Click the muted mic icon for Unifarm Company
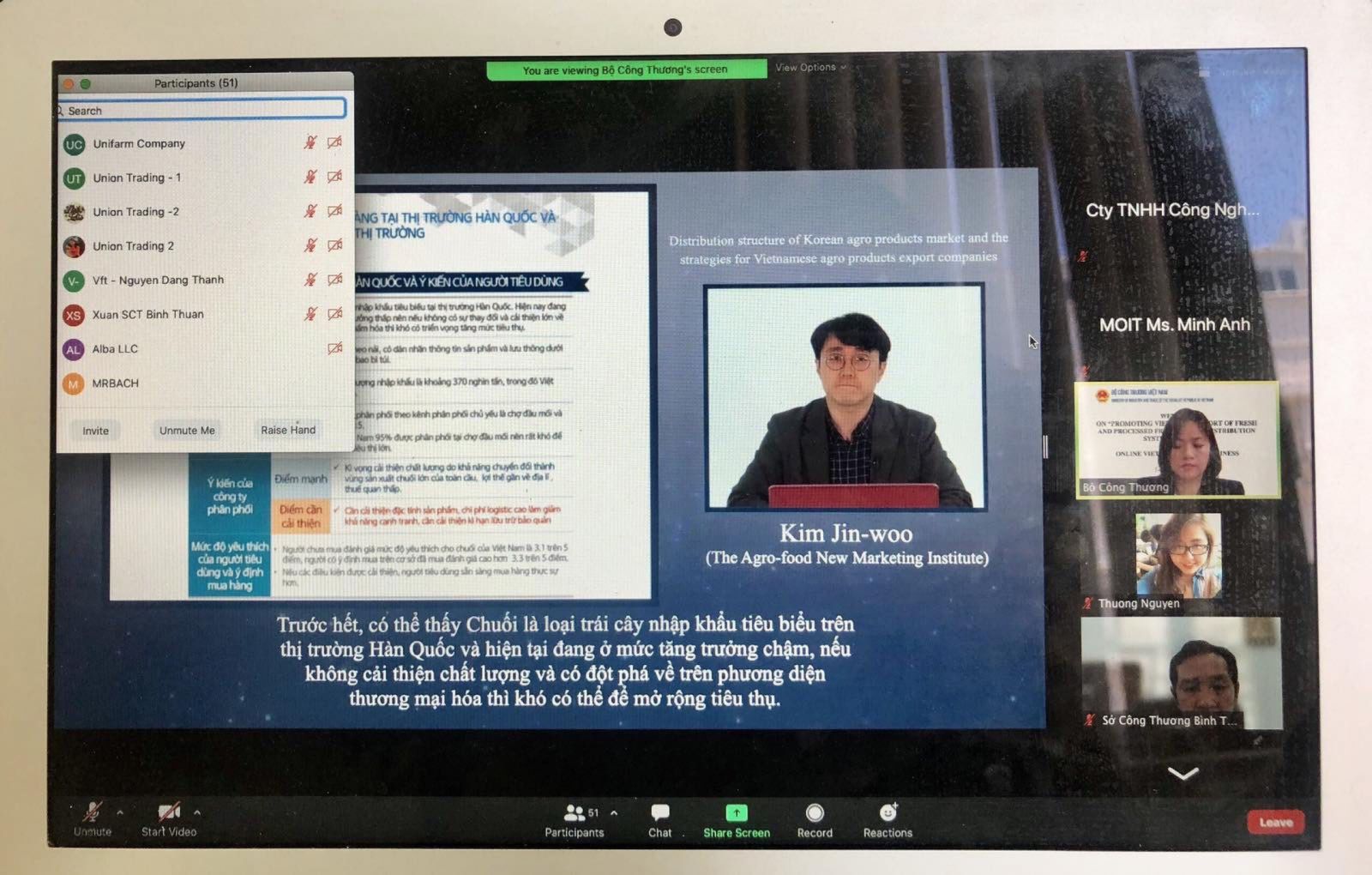Image resolution: width=1372 pixels, height=875 pixels. point(310,142)
